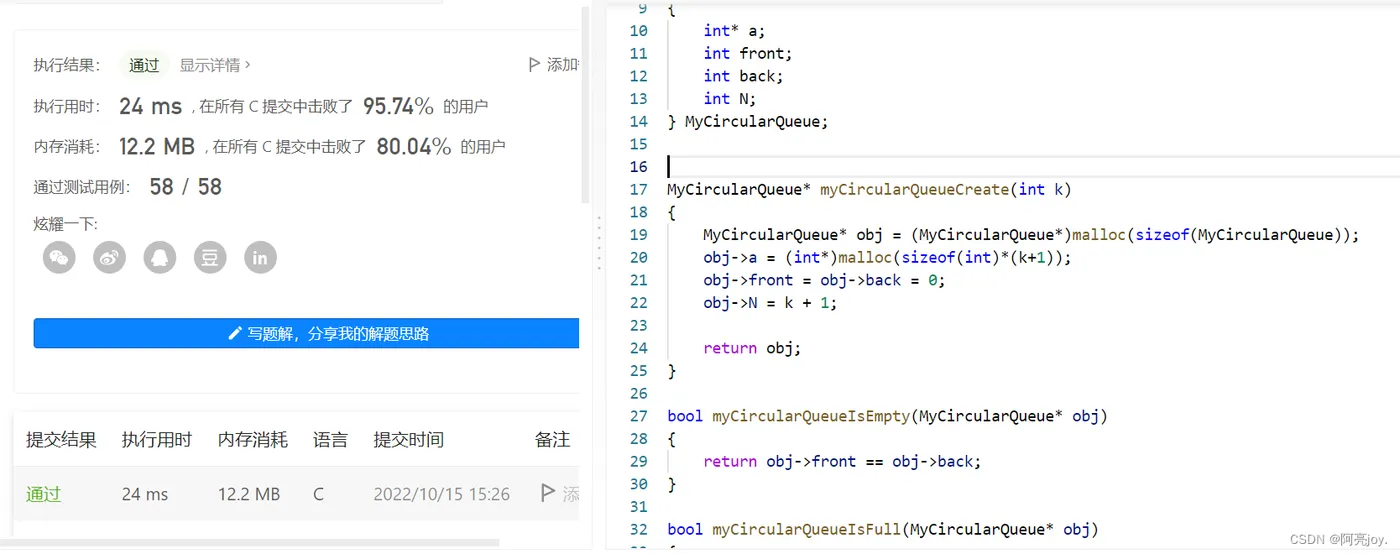Click myCircularQueueCreate function name
Viewport: 1400px width, 554px height.
915,189
